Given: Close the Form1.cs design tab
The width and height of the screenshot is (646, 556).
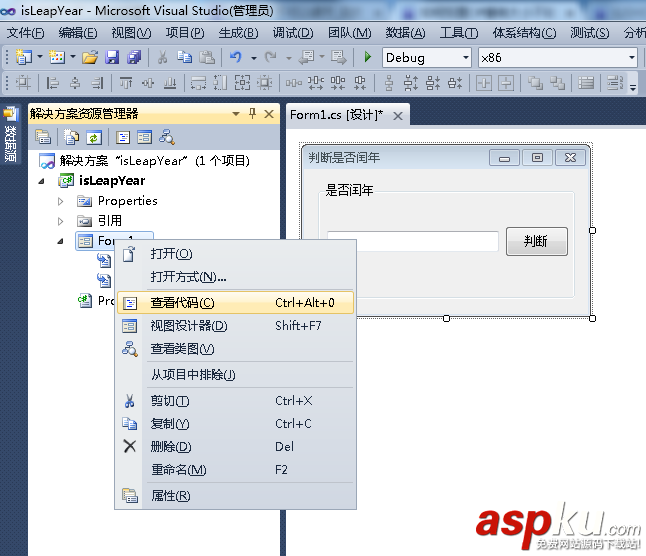Looking at the screenshot, I should [x=398, y=116].
